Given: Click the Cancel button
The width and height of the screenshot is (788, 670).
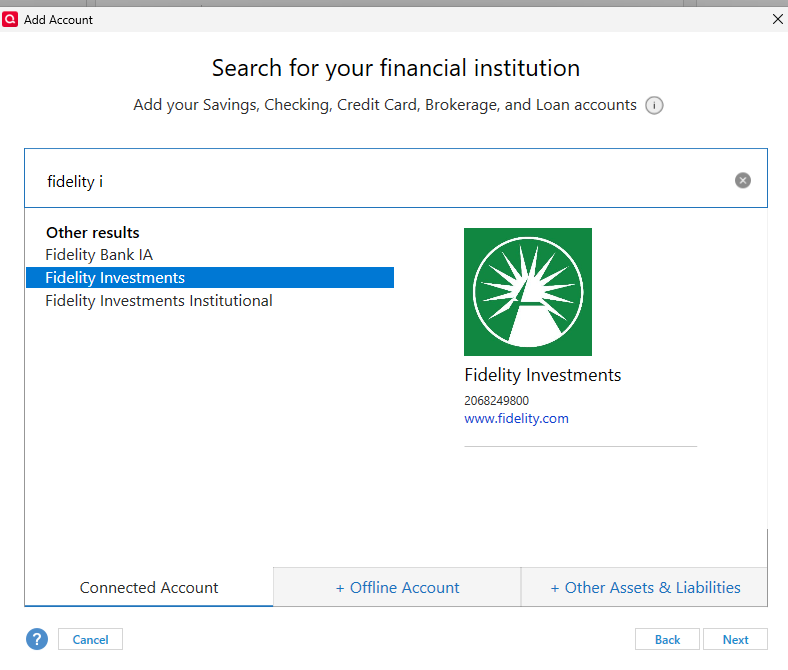Looking at the screenshot, I should coord(90,639).
